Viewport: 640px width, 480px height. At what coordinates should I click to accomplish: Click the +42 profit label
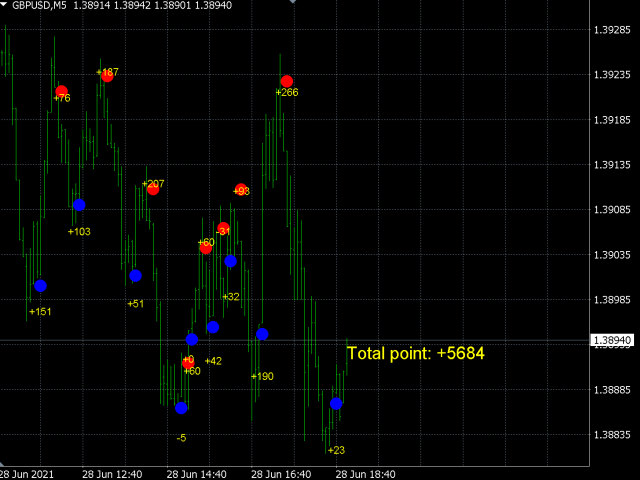[213, 361]
